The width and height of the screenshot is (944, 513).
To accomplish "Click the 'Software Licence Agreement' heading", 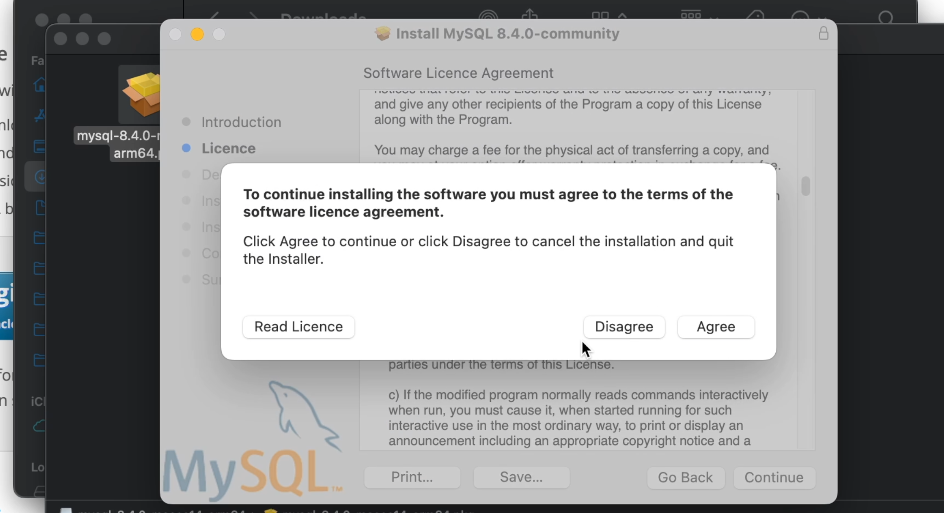I will tap(458, 73).
